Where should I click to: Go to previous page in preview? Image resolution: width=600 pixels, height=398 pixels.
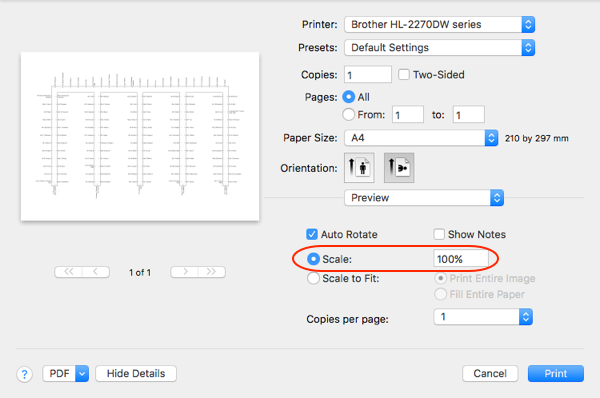96,272
